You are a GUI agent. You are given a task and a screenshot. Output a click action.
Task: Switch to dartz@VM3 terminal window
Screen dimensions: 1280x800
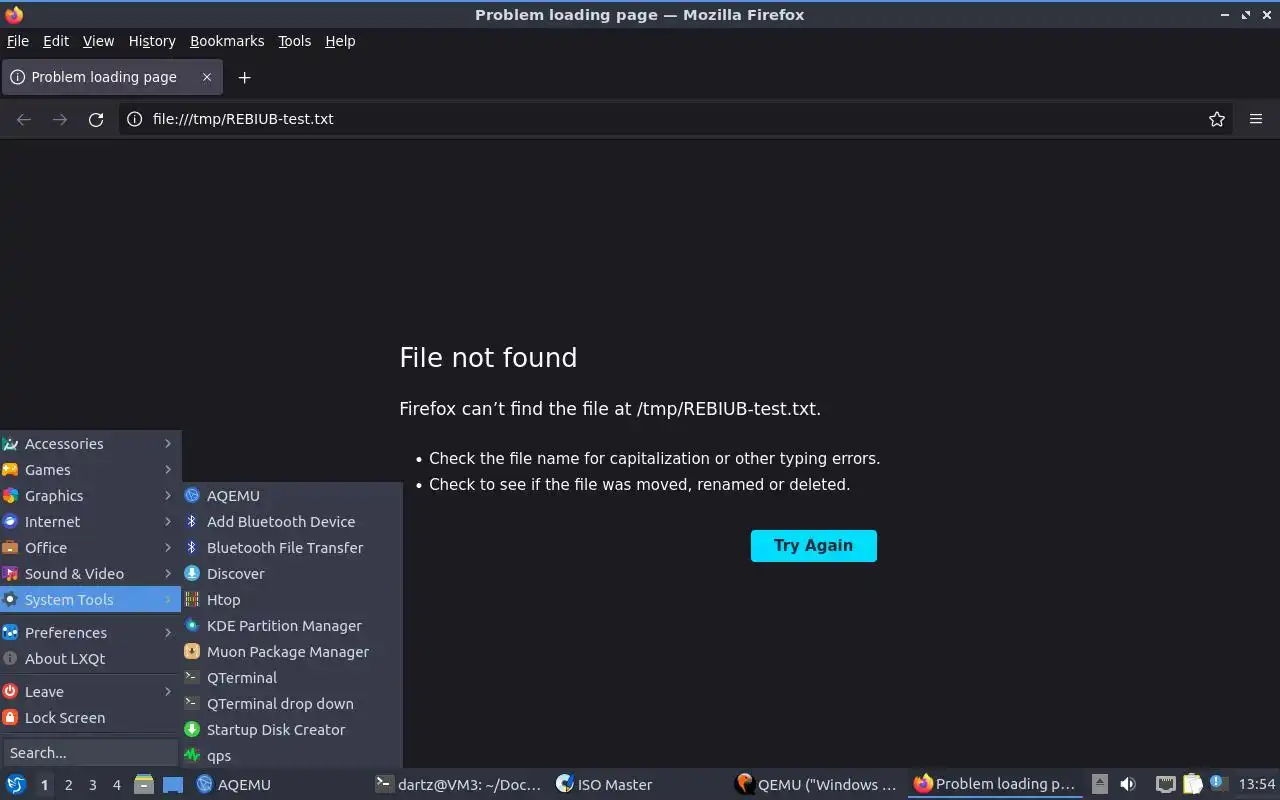pyautogui.click(x=458, y=785)
